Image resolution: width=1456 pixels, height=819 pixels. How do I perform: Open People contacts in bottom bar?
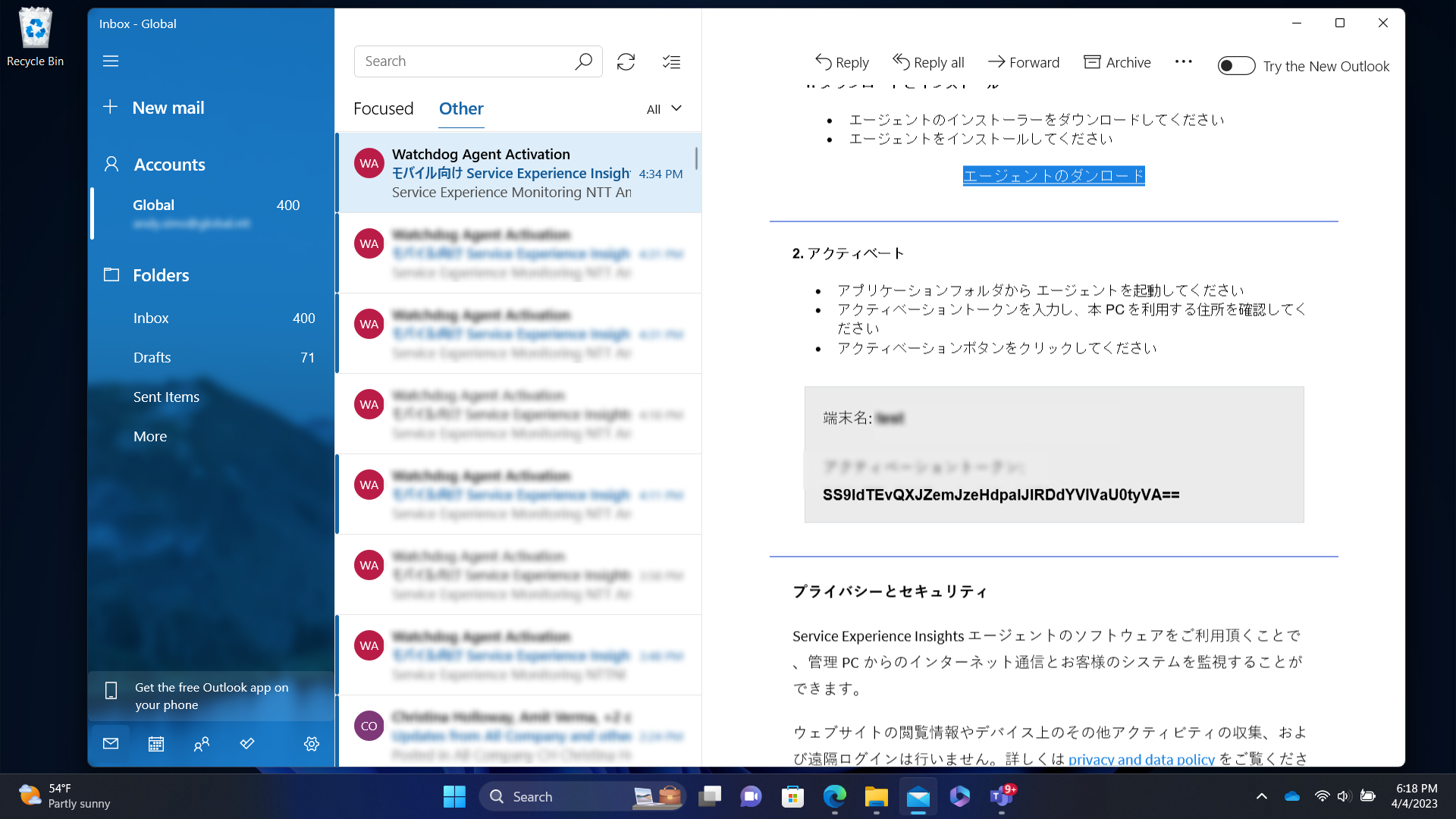point(202,744)
